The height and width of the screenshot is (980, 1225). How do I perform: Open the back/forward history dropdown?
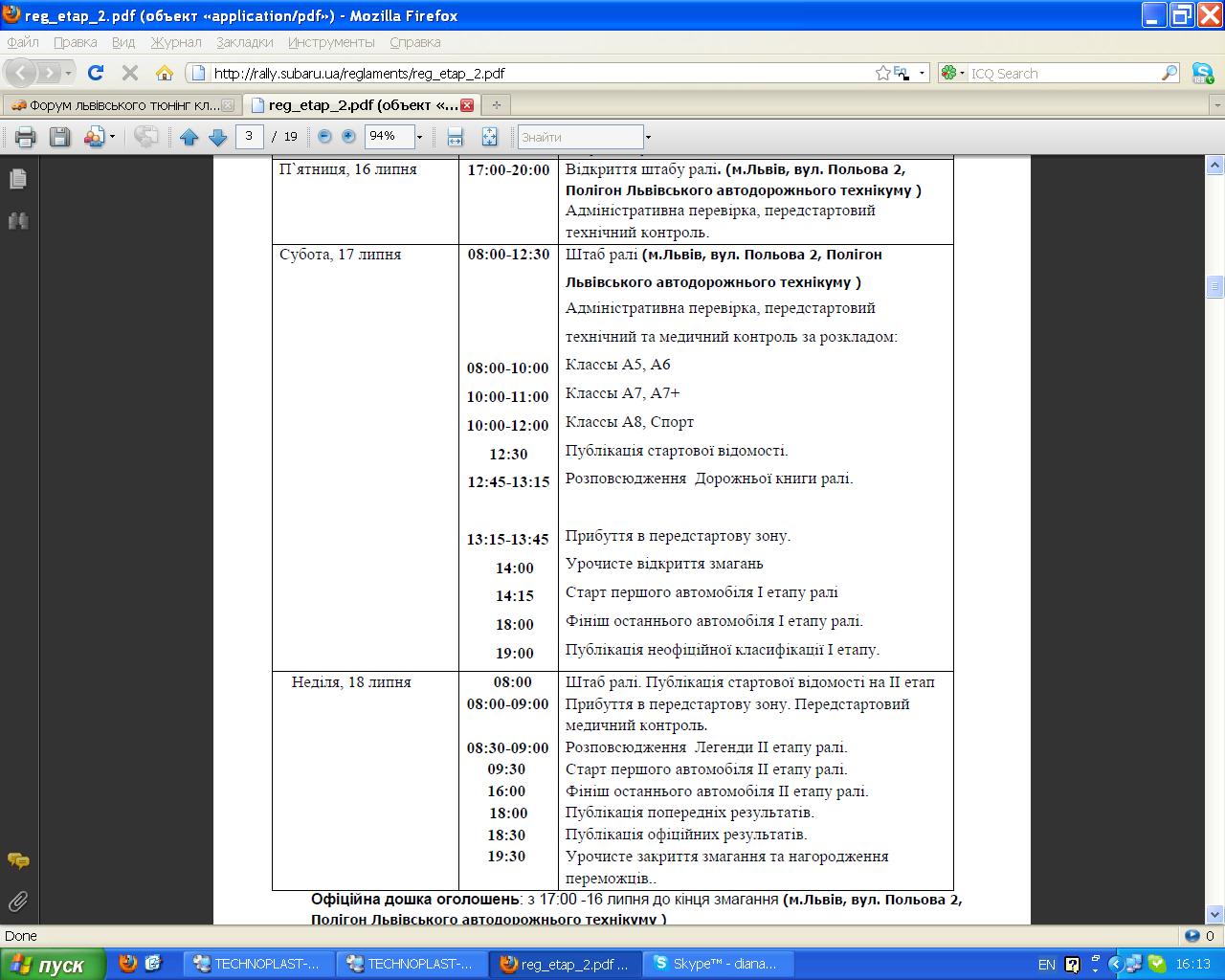tap(67, 73)
